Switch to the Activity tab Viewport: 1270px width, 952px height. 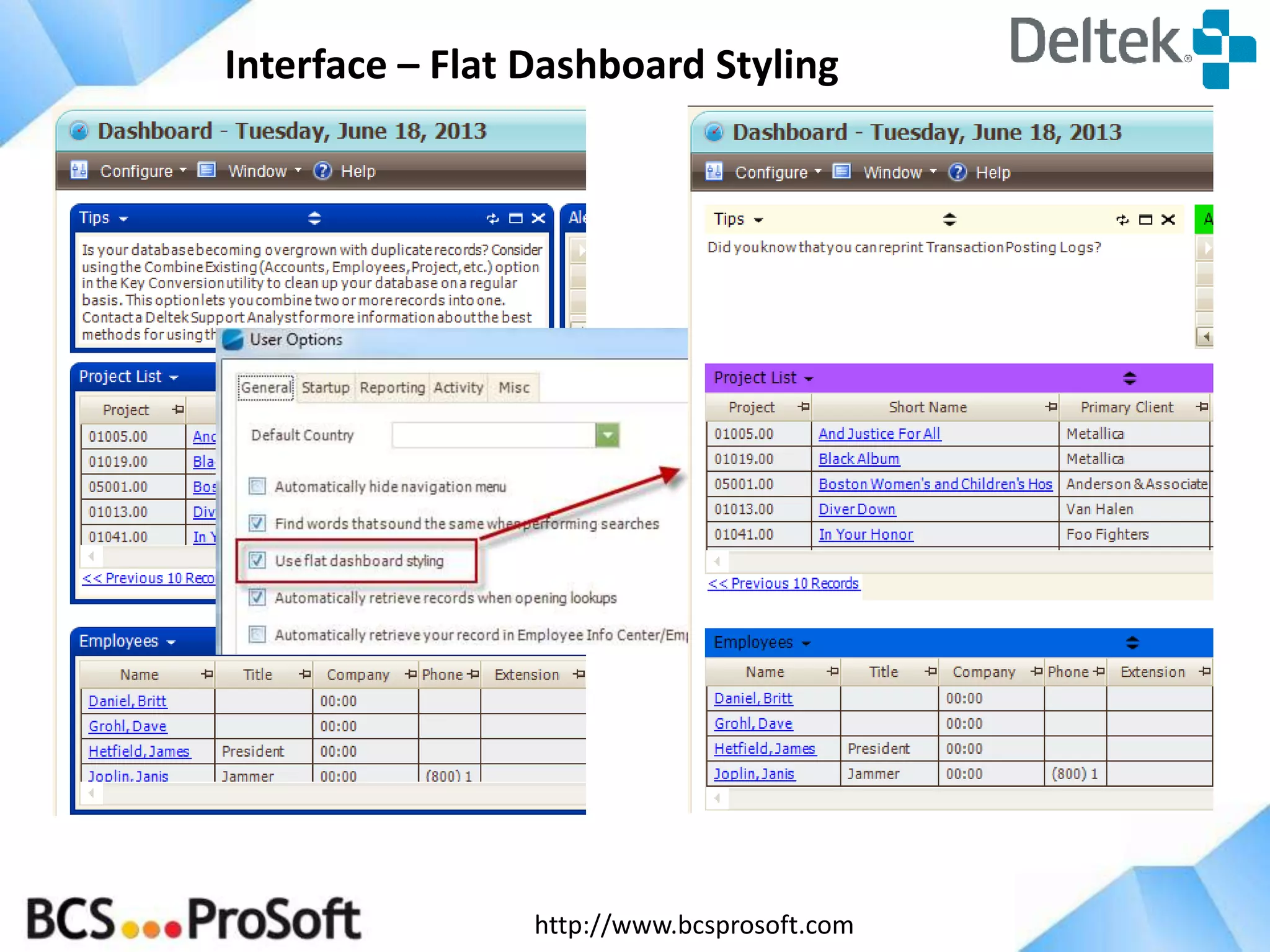(x=458, y=387)
